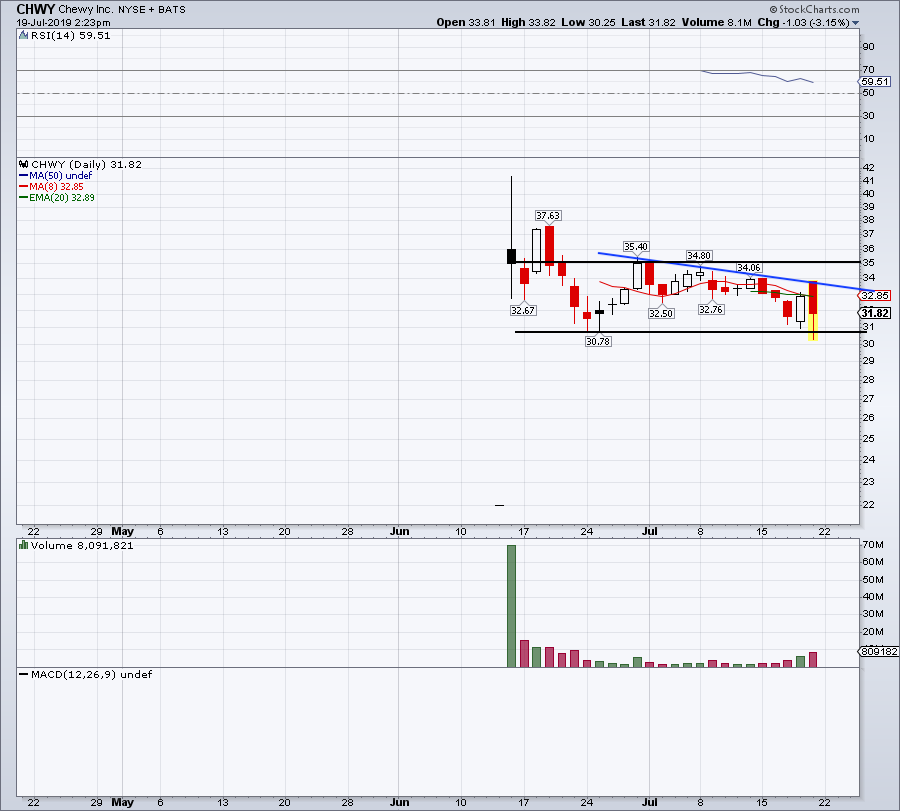The image size is (900, 811).
Task: Click the 30.78 price low label
Action: pos(598,342)
